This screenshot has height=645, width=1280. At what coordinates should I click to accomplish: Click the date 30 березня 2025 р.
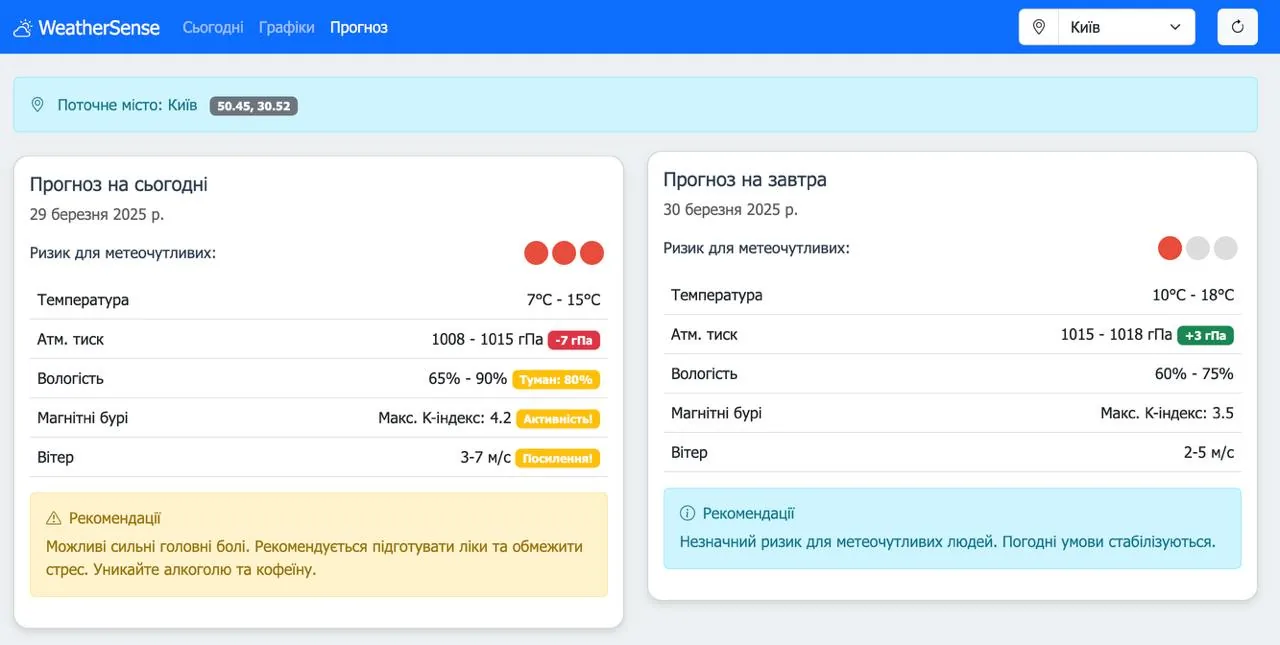[x=731, y=210]
